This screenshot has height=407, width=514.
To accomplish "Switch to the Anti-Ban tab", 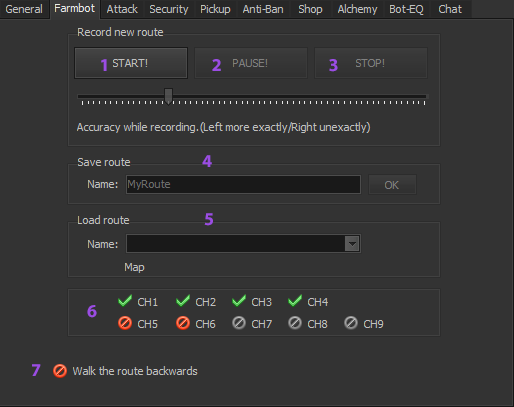I will pos(263,9).
